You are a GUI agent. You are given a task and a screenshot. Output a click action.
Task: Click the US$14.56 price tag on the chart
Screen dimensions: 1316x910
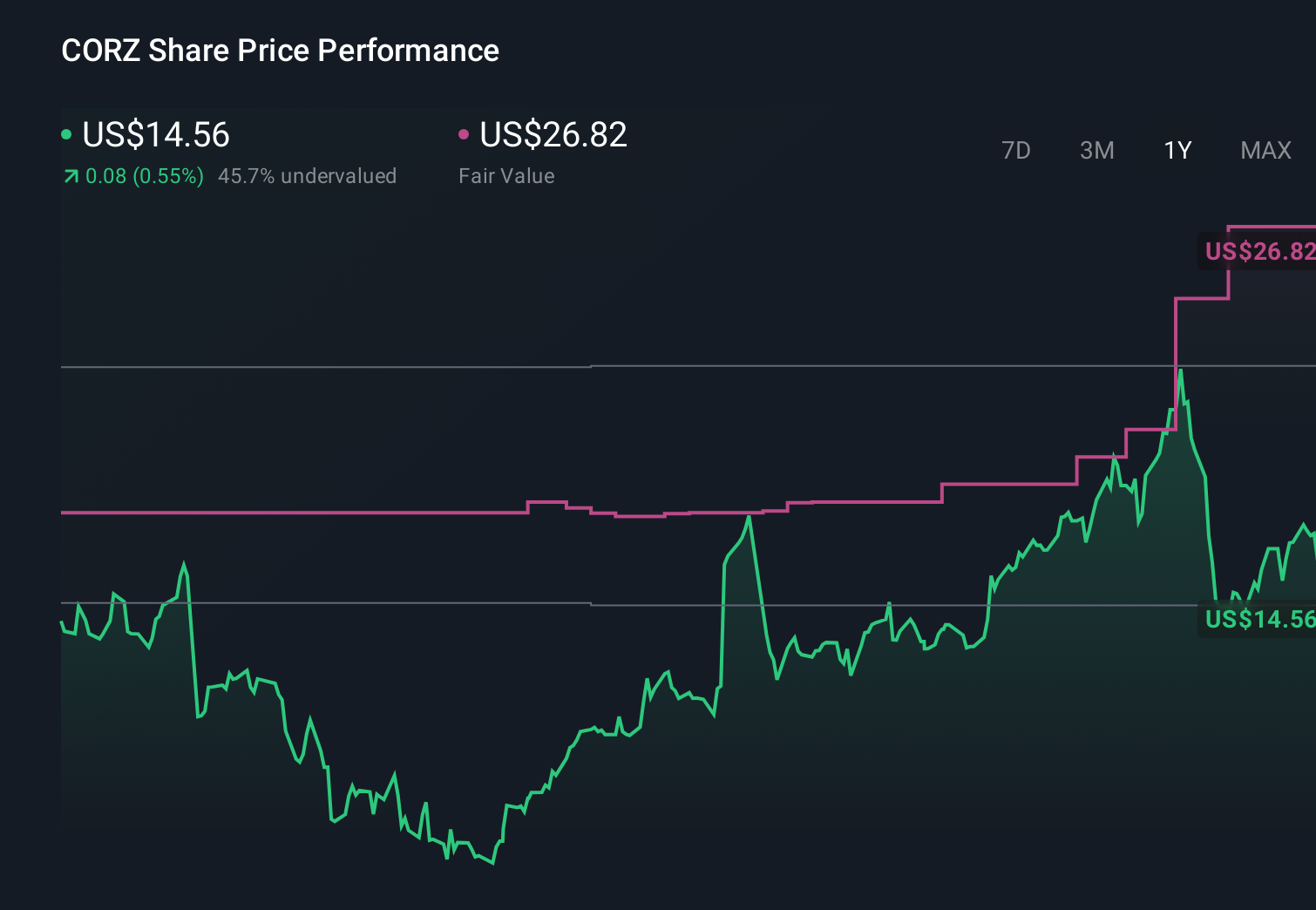tap(1258, 620)
